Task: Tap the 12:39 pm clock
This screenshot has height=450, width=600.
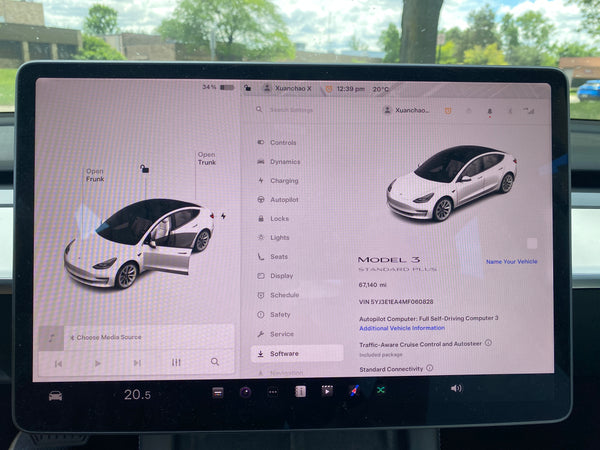Action: coord(351,89)
